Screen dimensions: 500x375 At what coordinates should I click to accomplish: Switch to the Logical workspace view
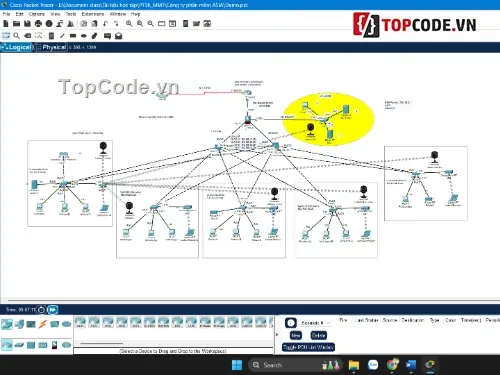[17, 47]
